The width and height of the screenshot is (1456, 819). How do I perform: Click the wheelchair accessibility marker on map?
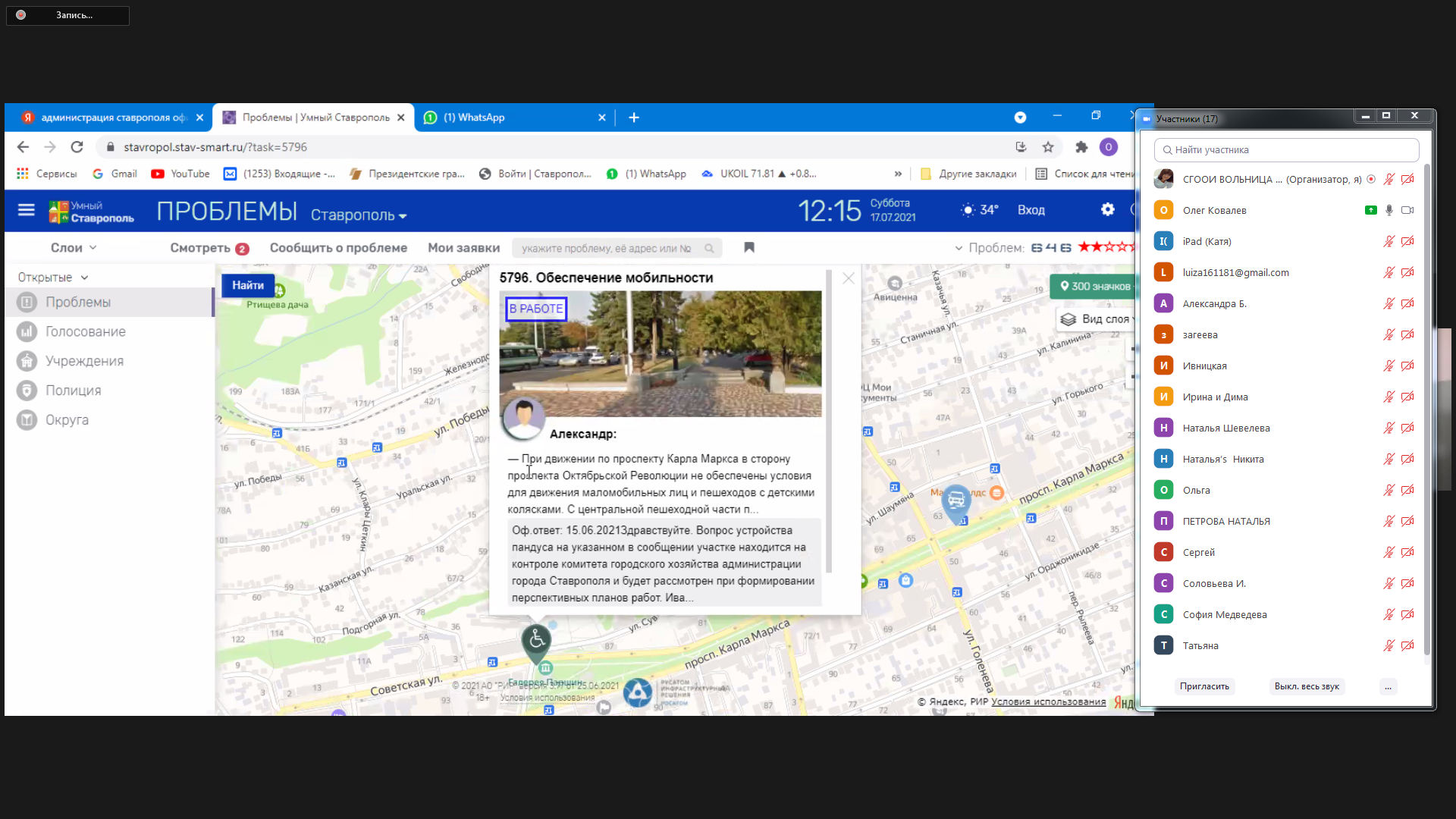click(537, 640)
